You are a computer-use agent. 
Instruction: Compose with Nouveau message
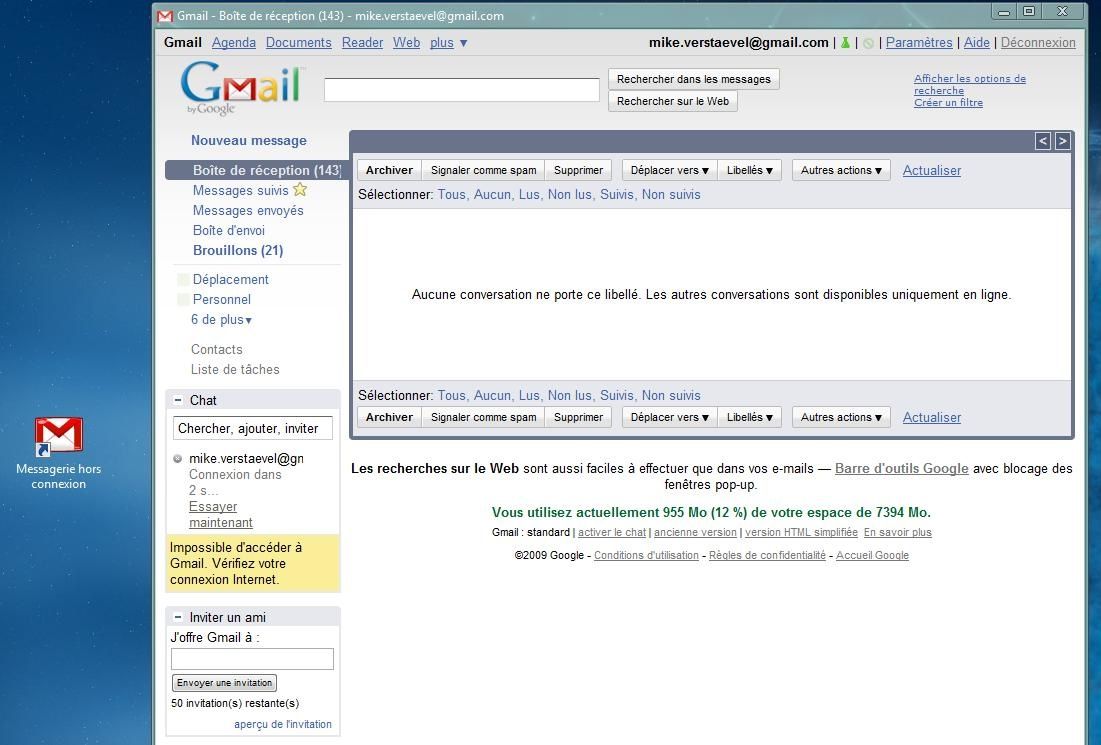tap(249, 140)
